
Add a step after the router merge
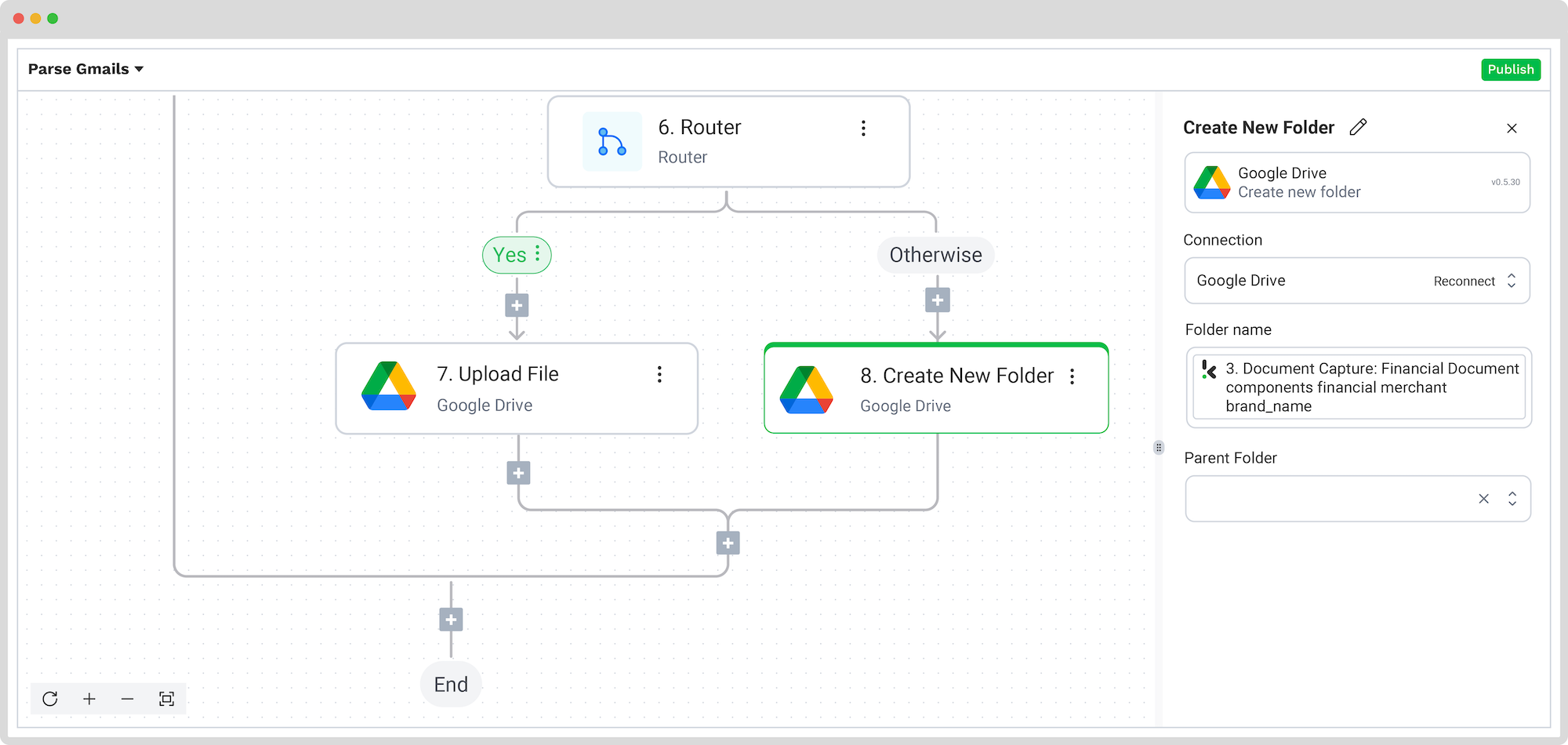[x=728, y=543]
